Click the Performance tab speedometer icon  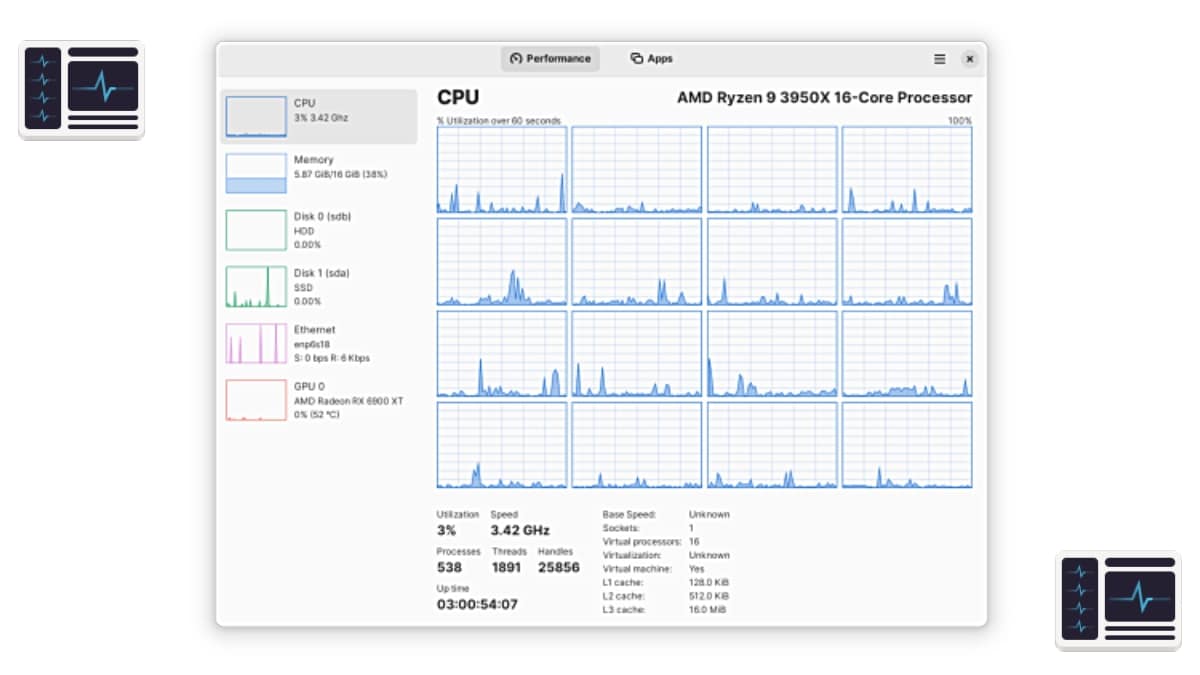tap(516, 59)
